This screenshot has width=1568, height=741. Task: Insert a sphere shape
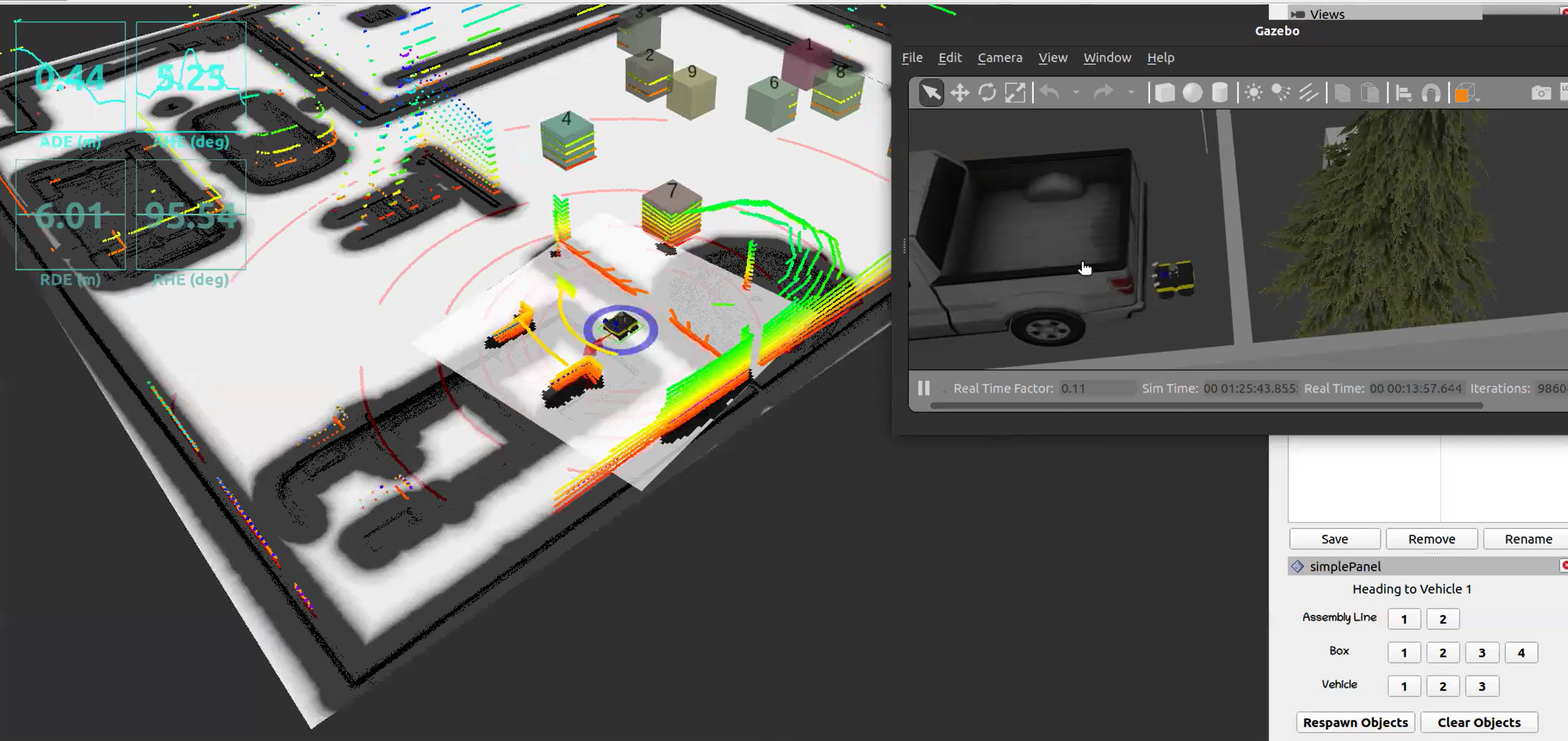(1192, 93)
